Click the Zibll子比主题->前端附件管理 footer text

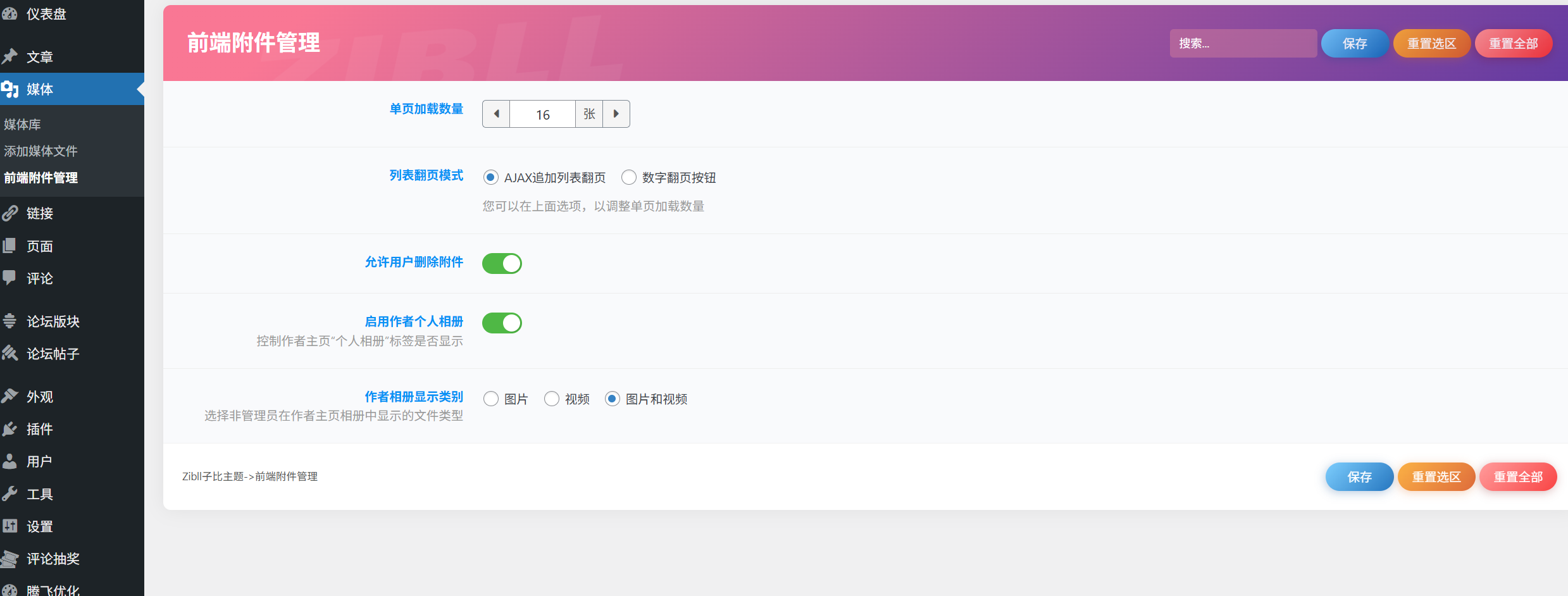click(x=250, y=476)
